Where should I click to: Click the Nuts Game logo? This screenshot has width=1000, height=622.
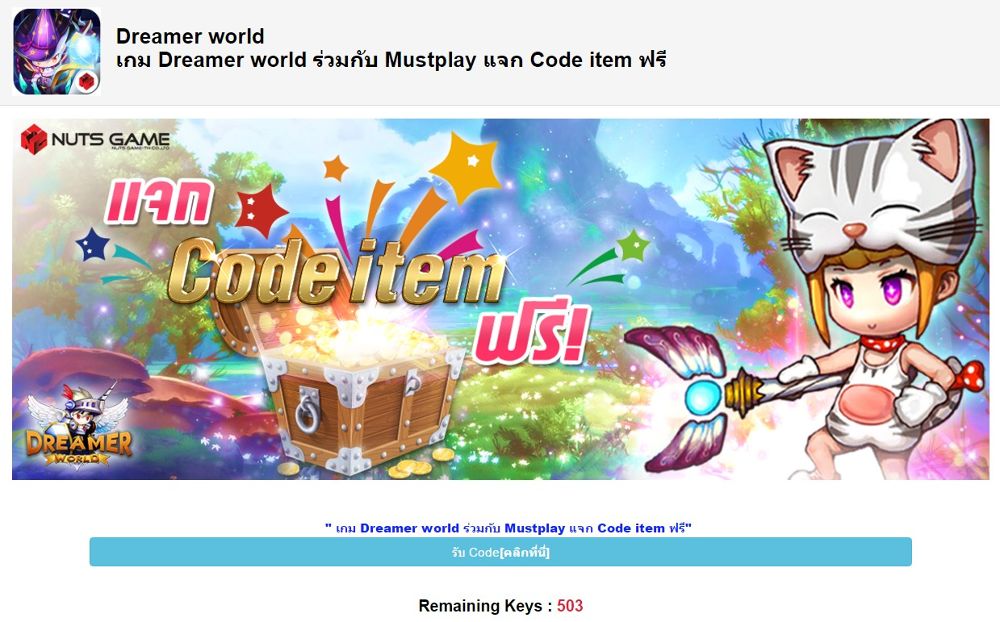coord(95,139)
